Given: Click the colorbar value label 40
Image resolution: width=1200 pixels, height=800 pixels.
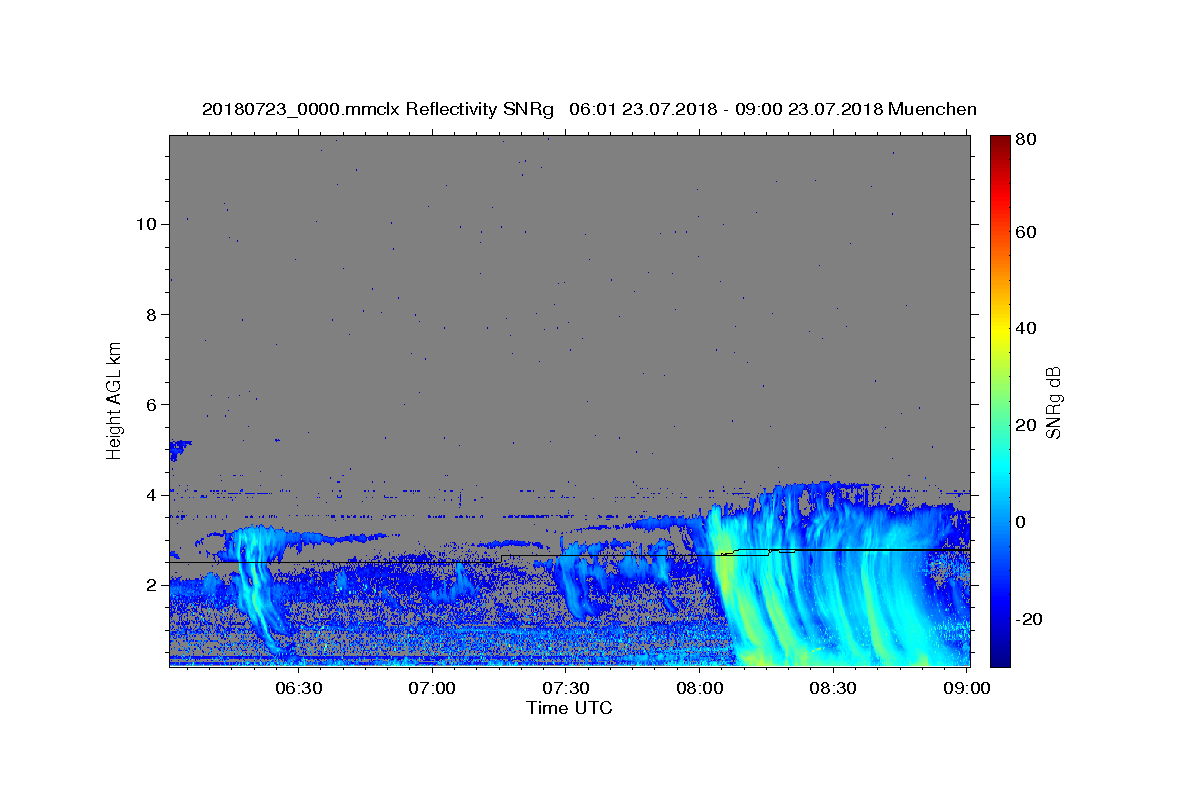Looking at the screenshot, I should (1027, 328).
